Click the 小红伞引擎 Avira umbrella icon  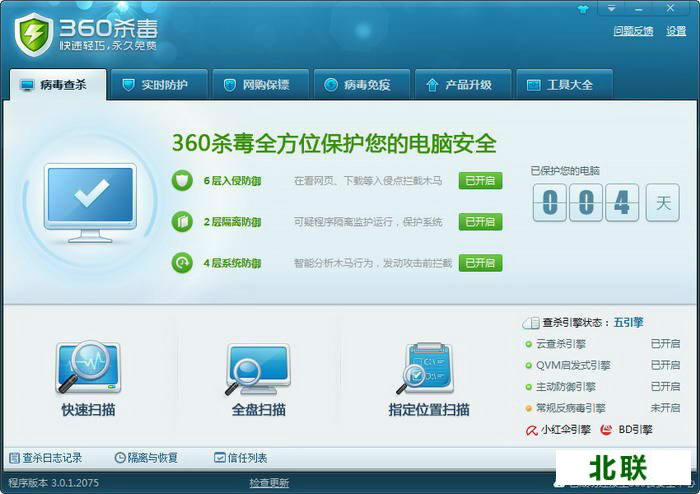pos(532,430)
